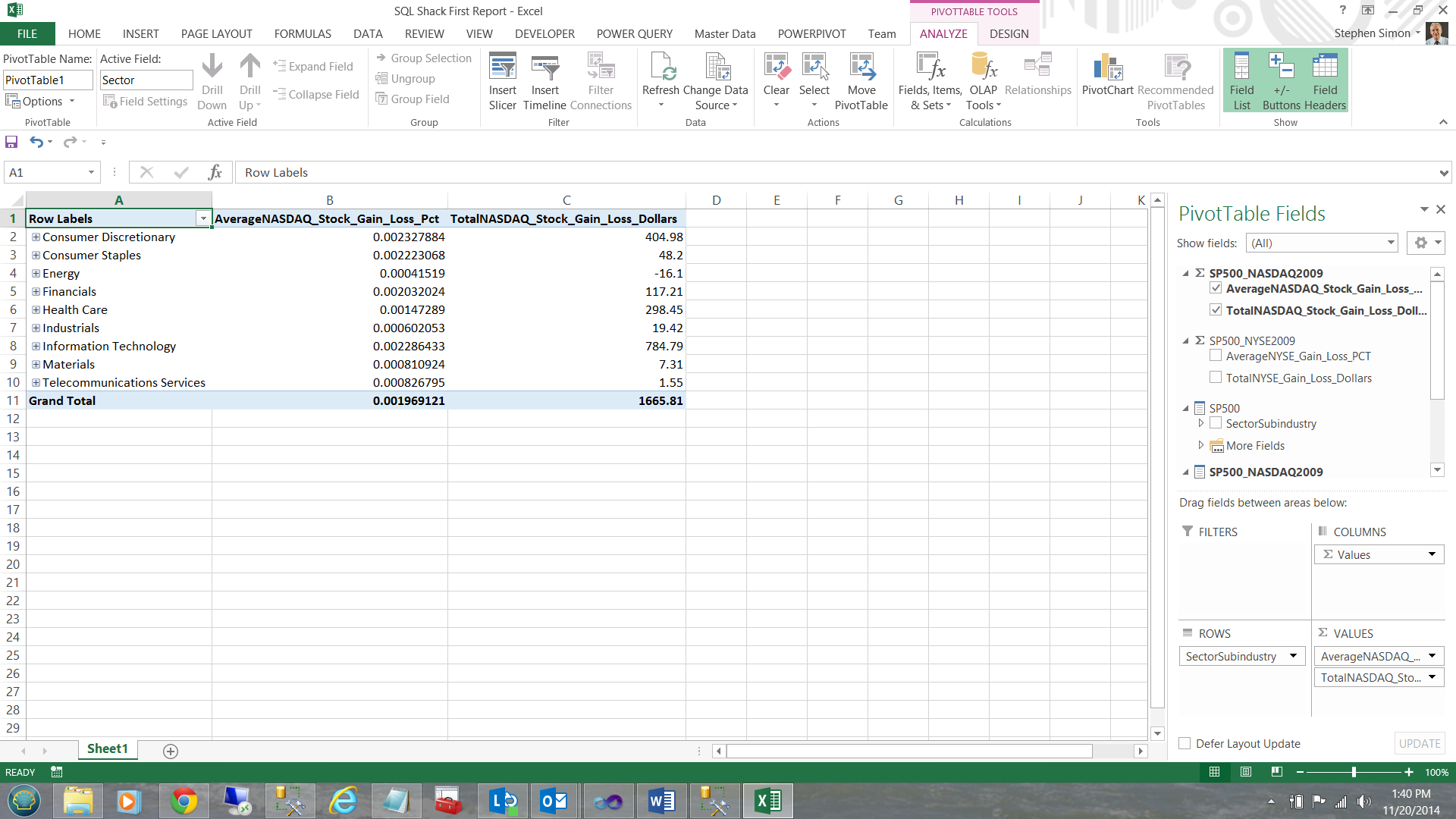
Task: Click the zoom slider in status bar
Action: click(1354, 772)
